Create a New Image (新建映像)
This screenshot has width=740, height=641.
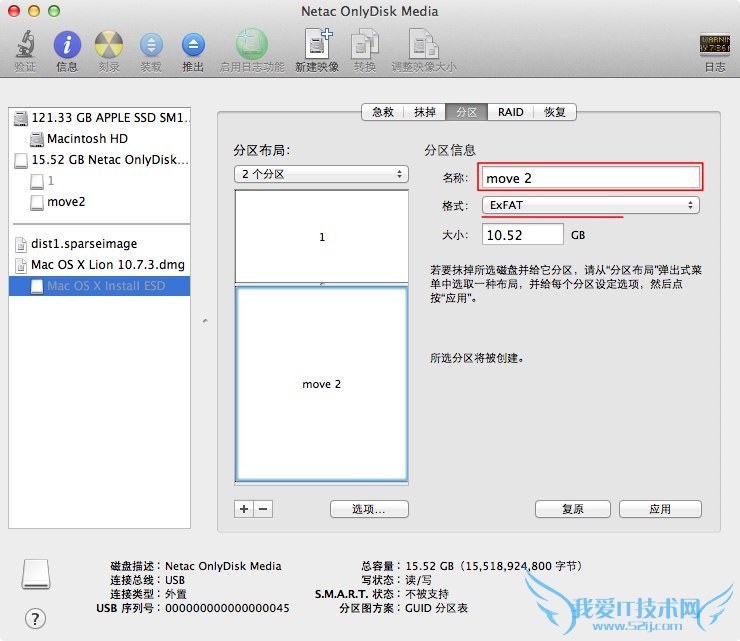[317, 44]
